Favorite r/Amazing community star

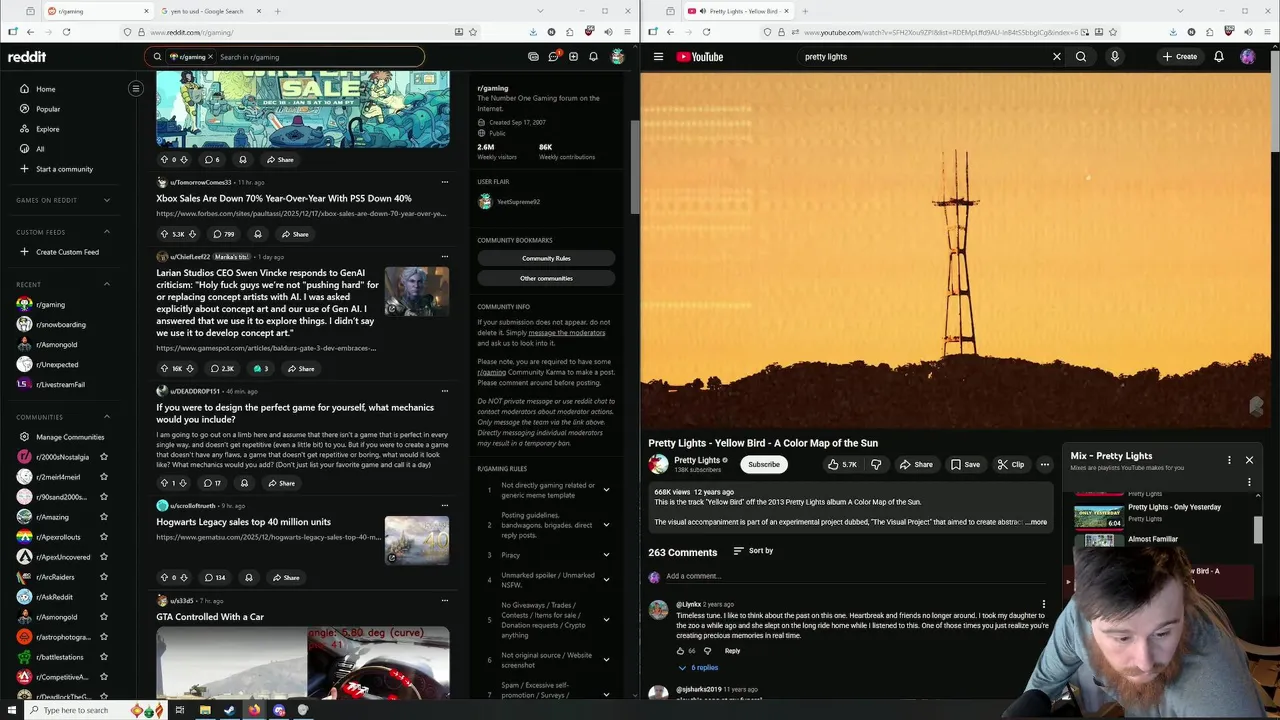pos(103,517)
